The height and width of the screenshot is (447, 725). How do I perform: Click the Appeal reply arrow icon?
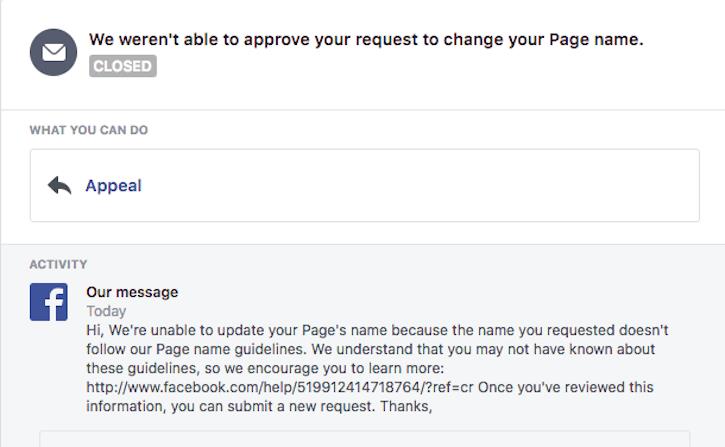pyautogui.click(x=60, y=186)
